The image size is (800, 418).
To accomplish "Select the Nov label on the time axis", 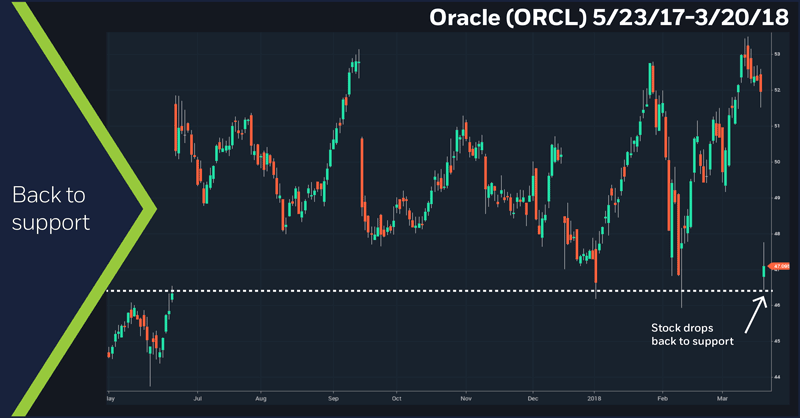I will [464, 396].
